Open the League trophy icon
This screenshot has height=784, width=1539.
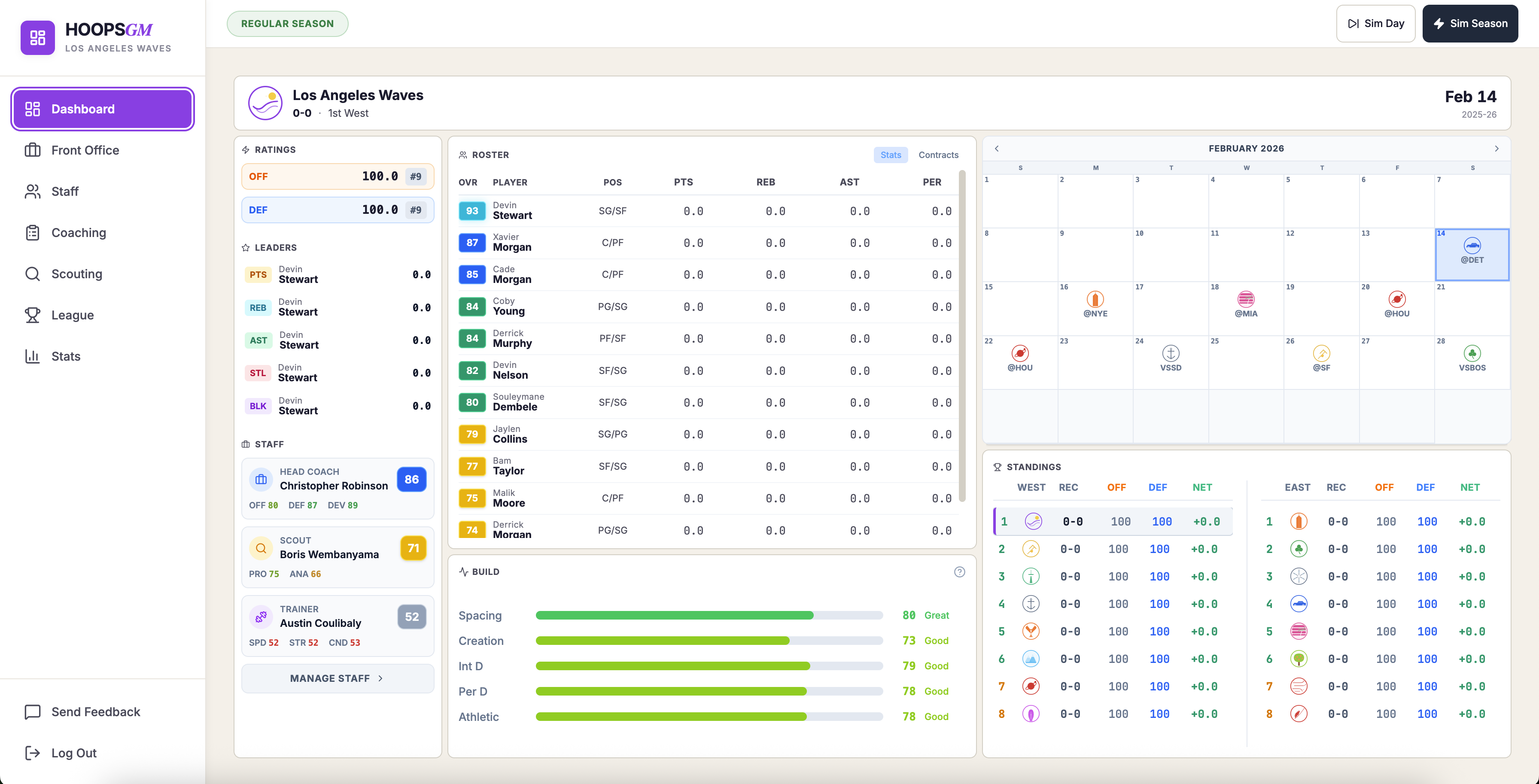click(33, 315)
